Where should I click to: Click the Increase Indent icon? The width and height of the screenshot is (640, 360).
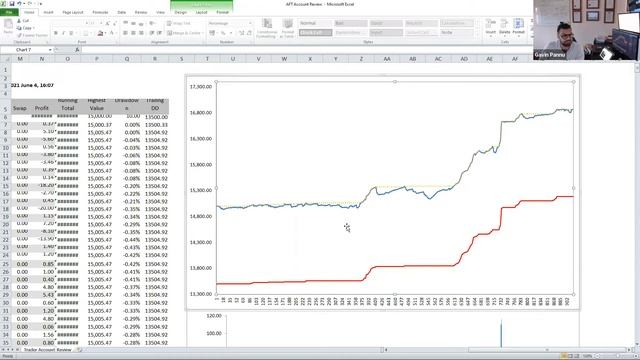pyautogui.click(x=159, y=33)
